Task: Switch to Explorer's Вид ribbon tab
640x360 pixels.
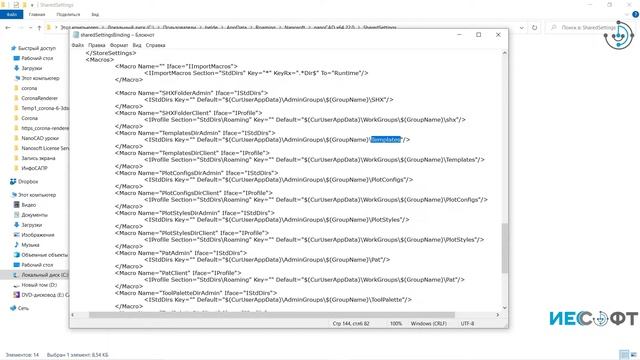Action: tap(95, 15)
